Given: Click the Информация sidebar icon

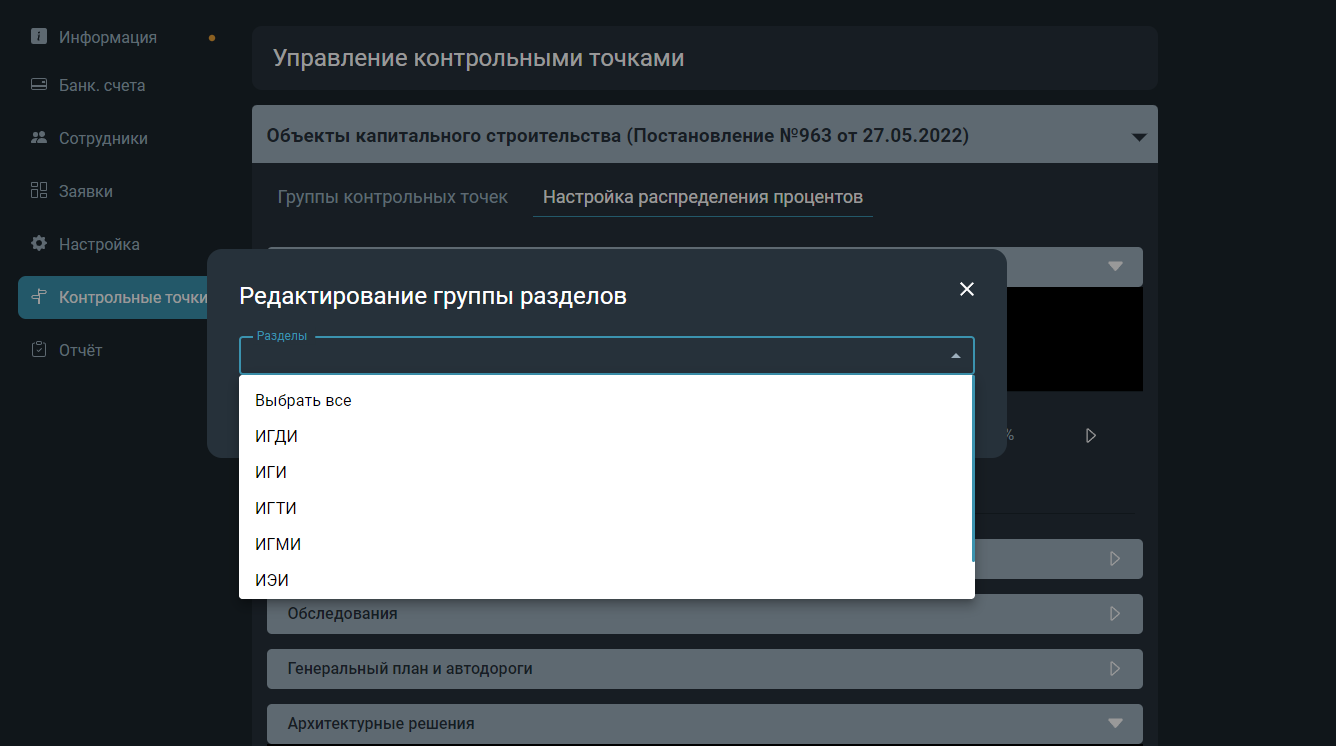Looking at the screenshot, I should click(39, 37).
